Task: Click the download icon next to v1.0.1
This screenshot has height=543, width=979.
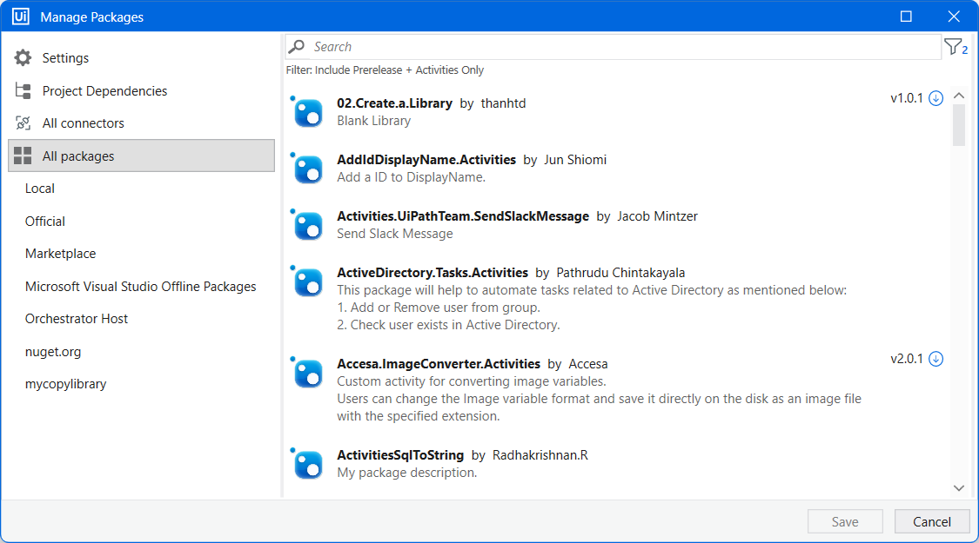Action: click(935, 99)
